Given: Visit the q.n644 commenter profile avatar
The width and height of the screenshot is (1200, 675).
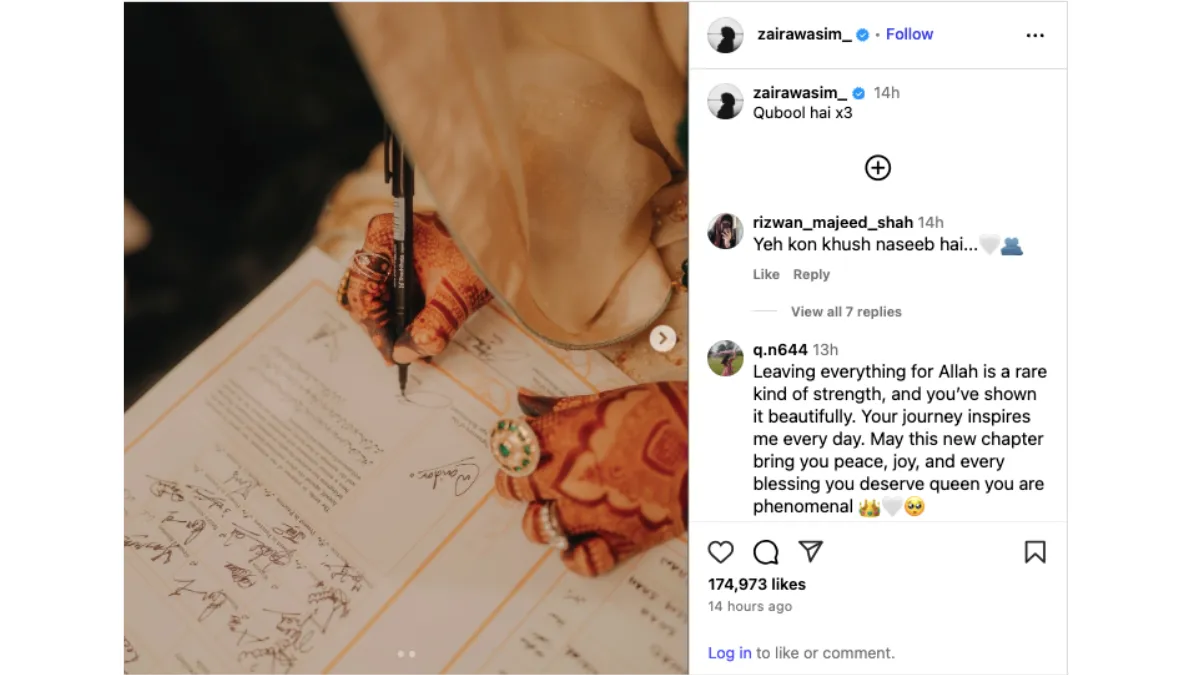Looking at the screenshot, I should 726,358.
